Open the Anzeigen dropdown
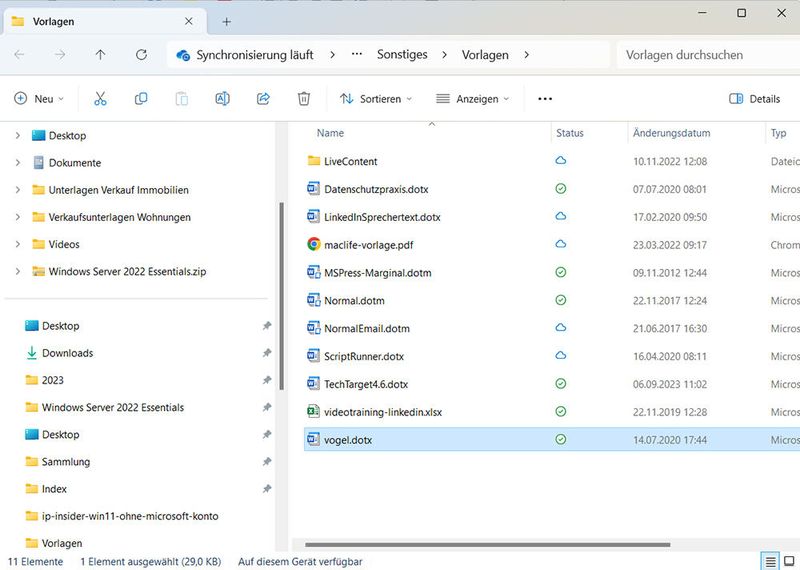This screenshot has height=570, width=800. tap(473, 99)
